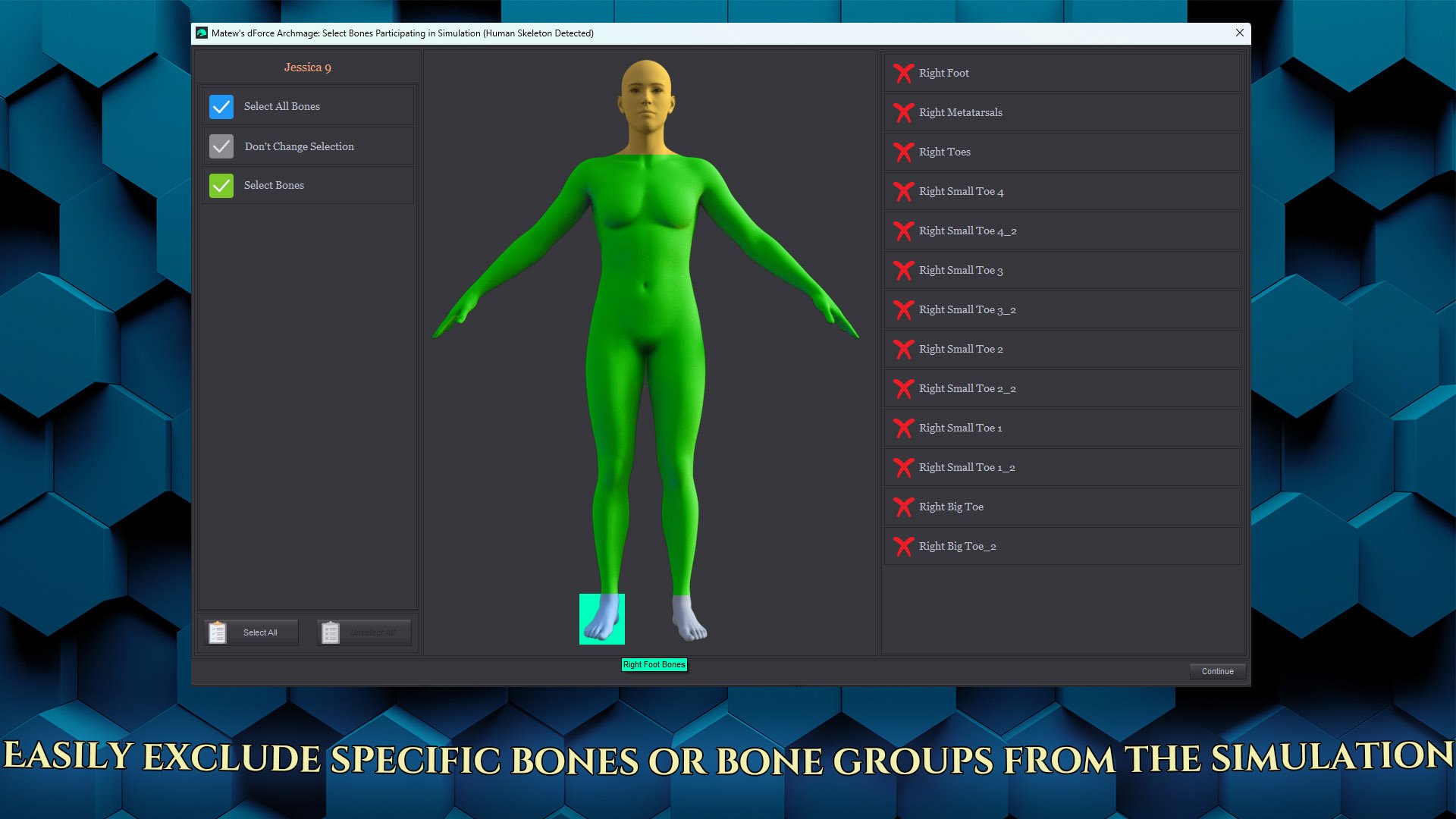Image resolution: width=1456 pixels, height=819 pixels.
Task: Click the red X beside Right Small Toe 4
Action: tap(903, 191)
